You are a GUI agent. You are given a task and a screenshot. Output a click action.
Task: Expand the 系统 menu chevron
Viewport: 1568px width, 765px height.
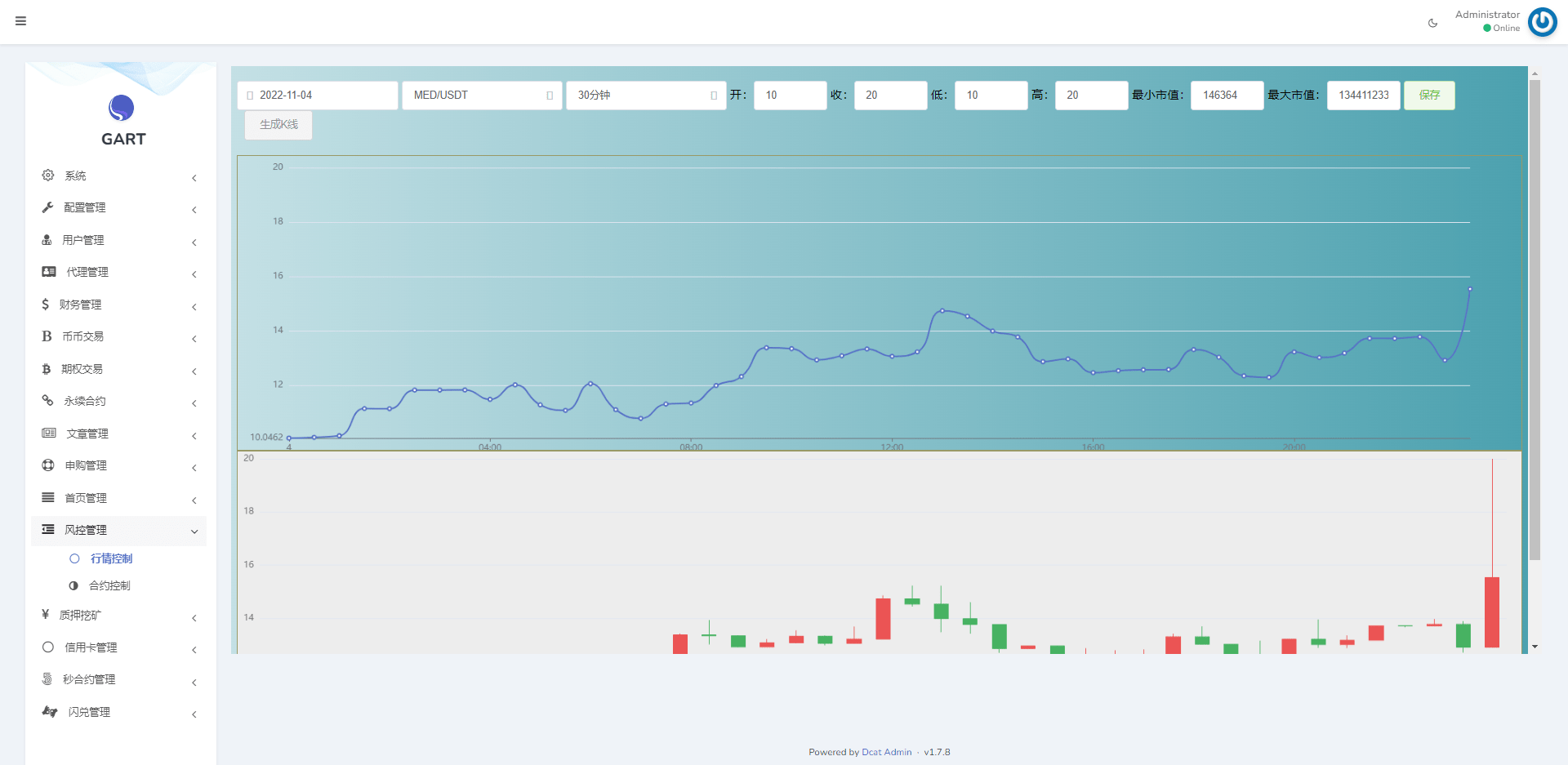(x=194, y=177)
